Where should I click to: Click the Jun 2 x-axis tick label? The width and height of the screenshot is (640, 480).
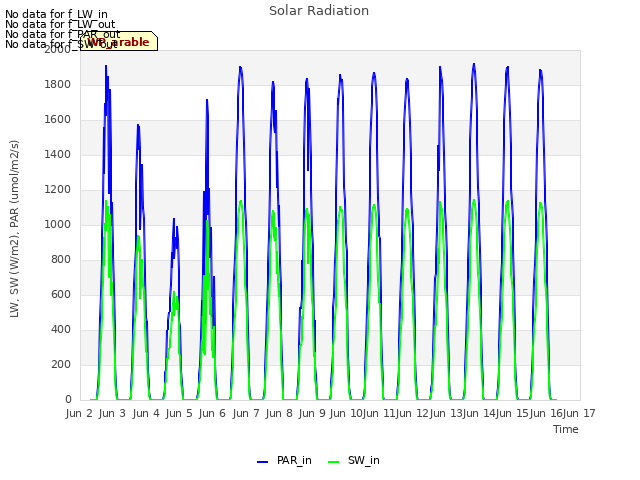coord(79,413)
